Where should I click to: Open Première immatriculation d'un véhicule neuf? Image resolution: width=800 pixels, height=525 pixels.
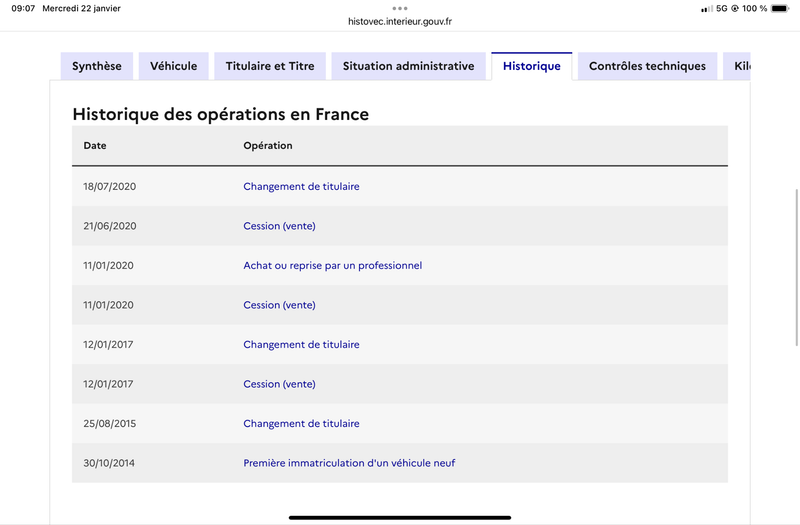point(349,463)
